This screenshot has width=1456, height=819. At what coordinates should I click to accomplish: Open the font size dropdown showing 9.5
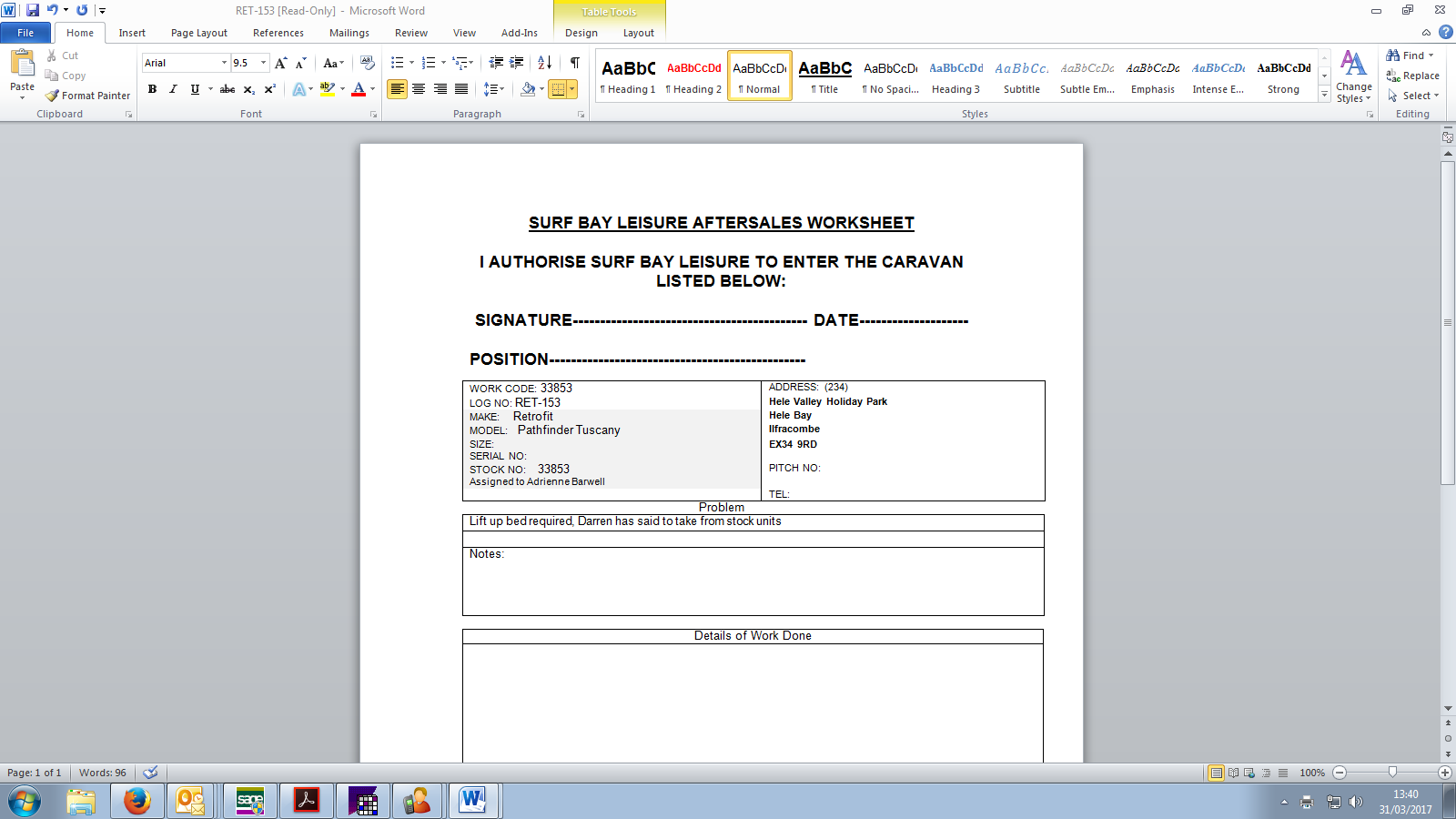click(x=264, y=63)
